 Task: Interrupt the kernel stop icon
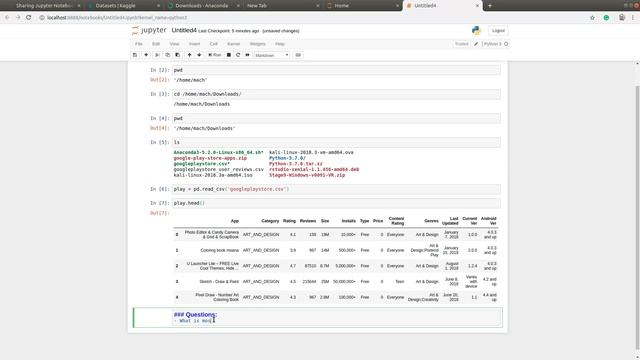229,55
